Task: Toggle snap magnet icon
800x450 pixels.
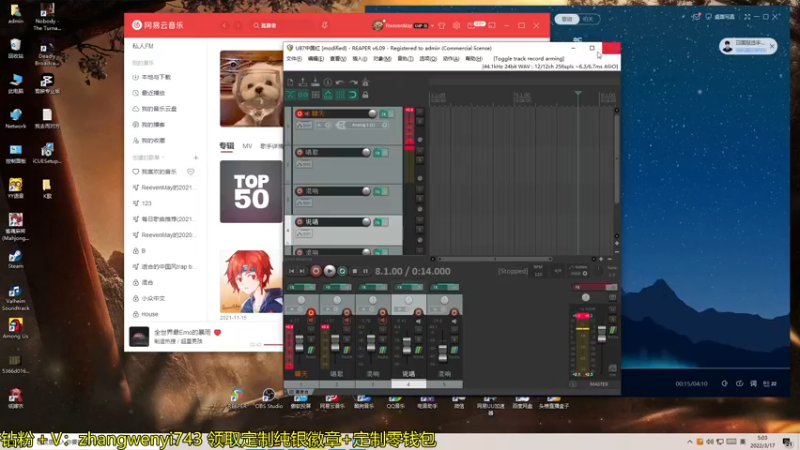Action: (x=353, y=95)
